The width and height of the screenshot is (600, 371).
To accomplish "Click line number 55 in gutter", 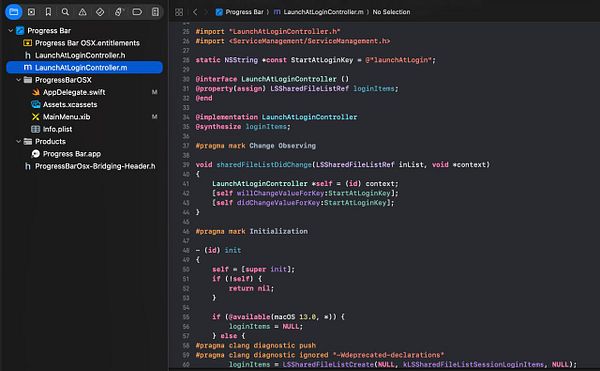I will [186, 317].
